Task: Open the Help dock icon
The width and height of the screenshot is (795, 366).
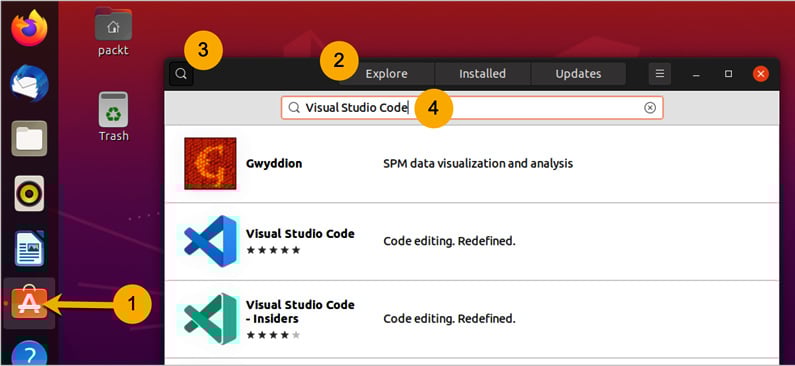Action: coord(29,353)
